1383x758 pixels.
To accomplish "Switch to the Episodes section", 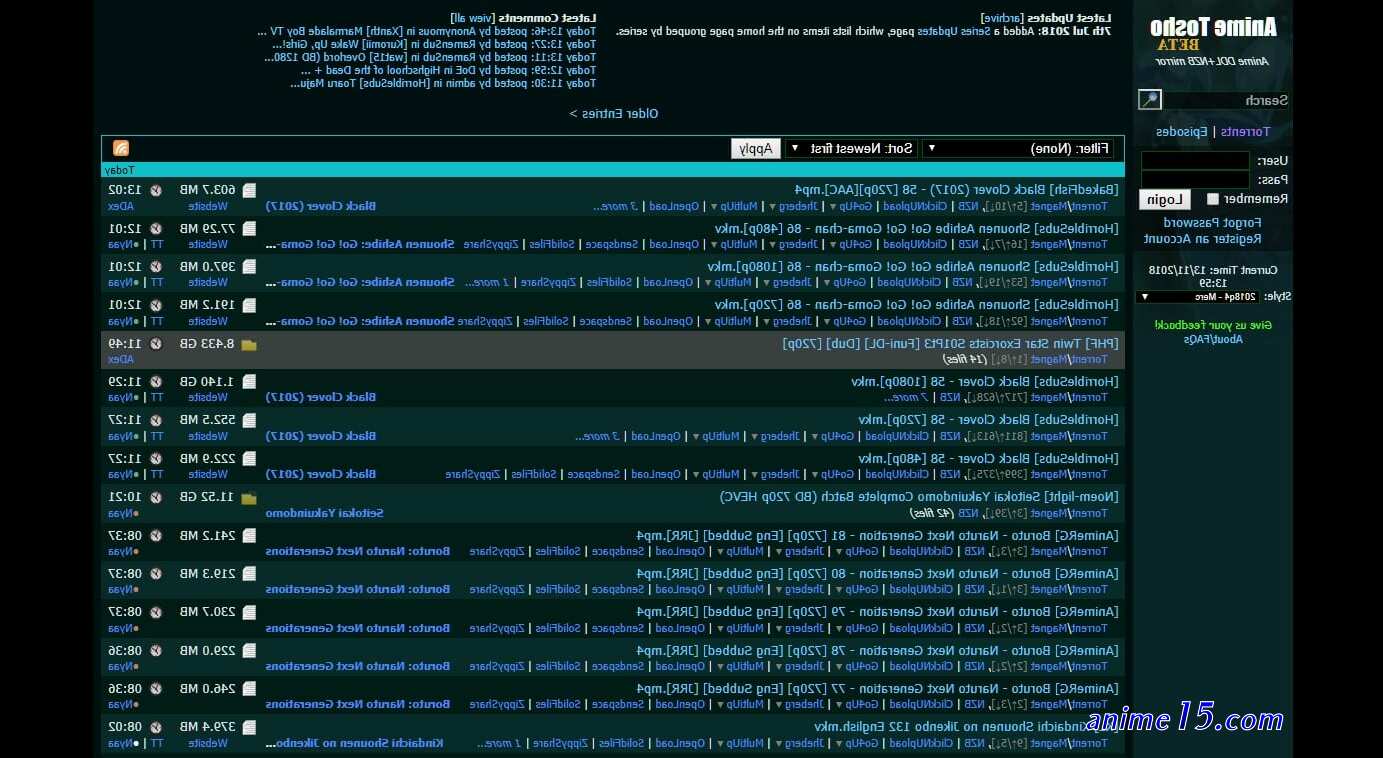I will [1182, 132].
